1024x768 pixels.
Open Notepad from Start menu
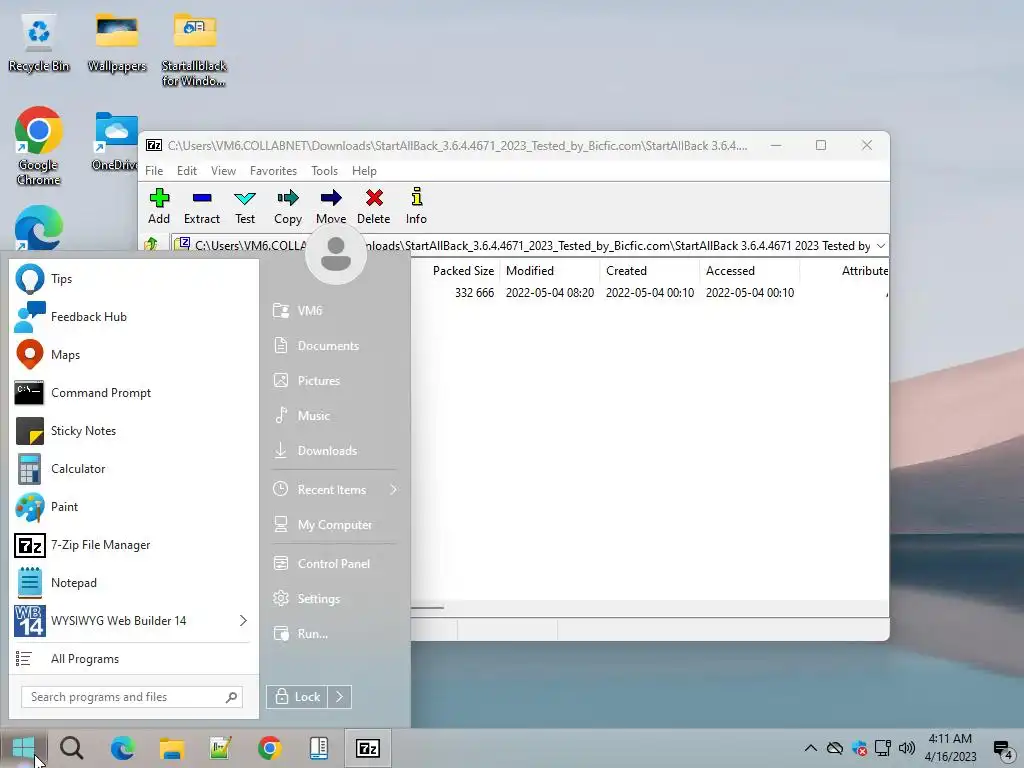134,583
